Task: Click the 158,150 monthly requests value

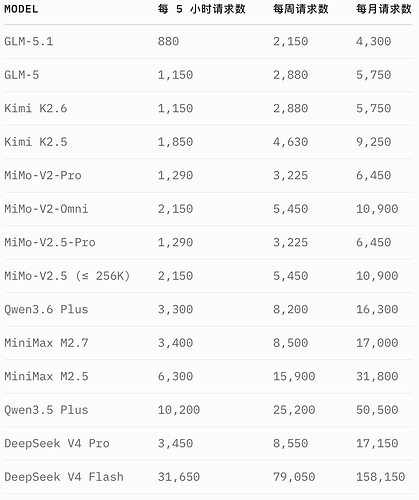Action: pos(380,477)
